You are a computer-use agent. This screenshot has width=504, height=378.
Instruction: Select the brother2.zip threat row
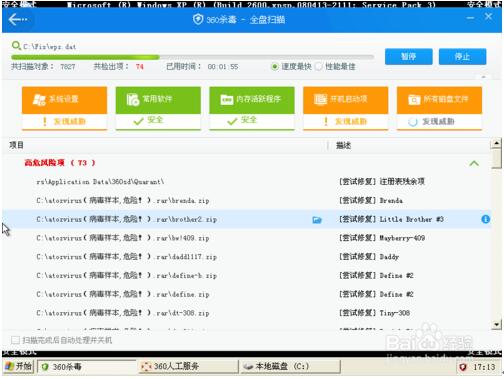(247, 219)
